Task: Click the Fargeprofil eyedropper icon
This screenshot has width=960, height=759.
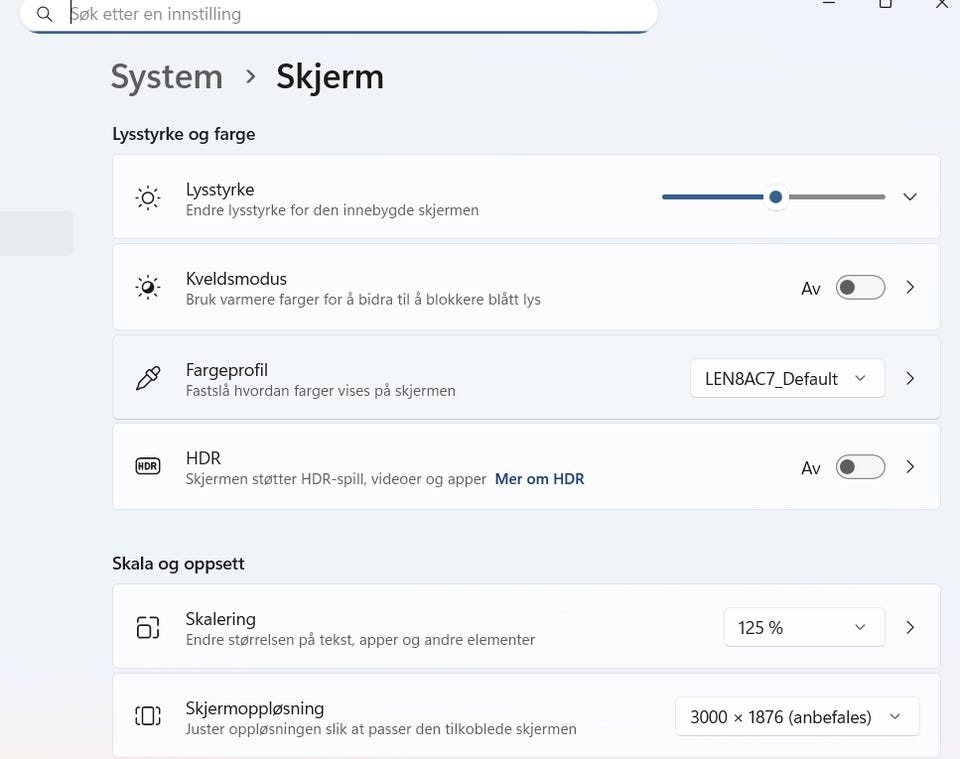Action: point(148,378)
